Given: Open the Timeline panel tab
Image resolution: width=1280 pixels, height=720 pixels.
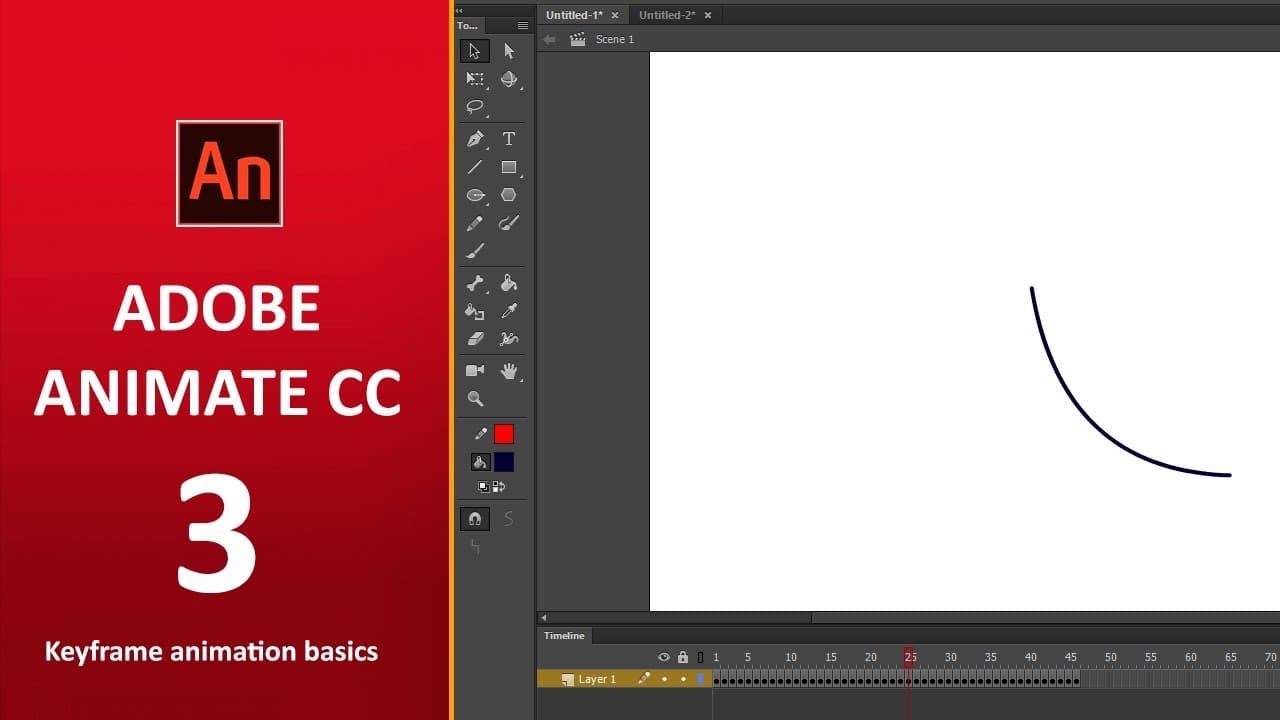Looking at the screenshot, I should click(564, 635).
